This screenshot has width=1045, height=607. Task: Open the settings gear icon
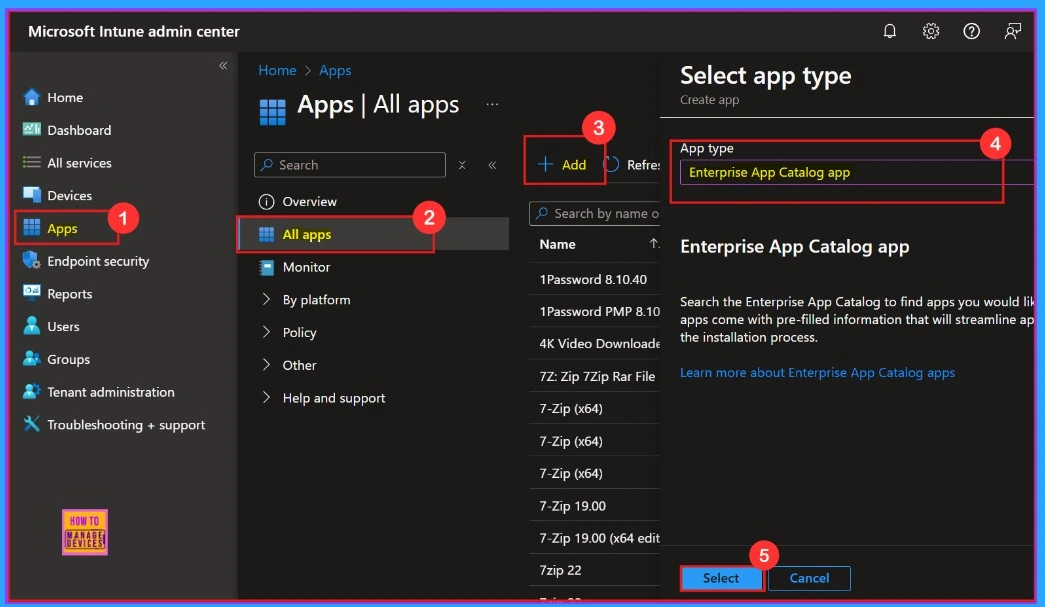point(931,31)
